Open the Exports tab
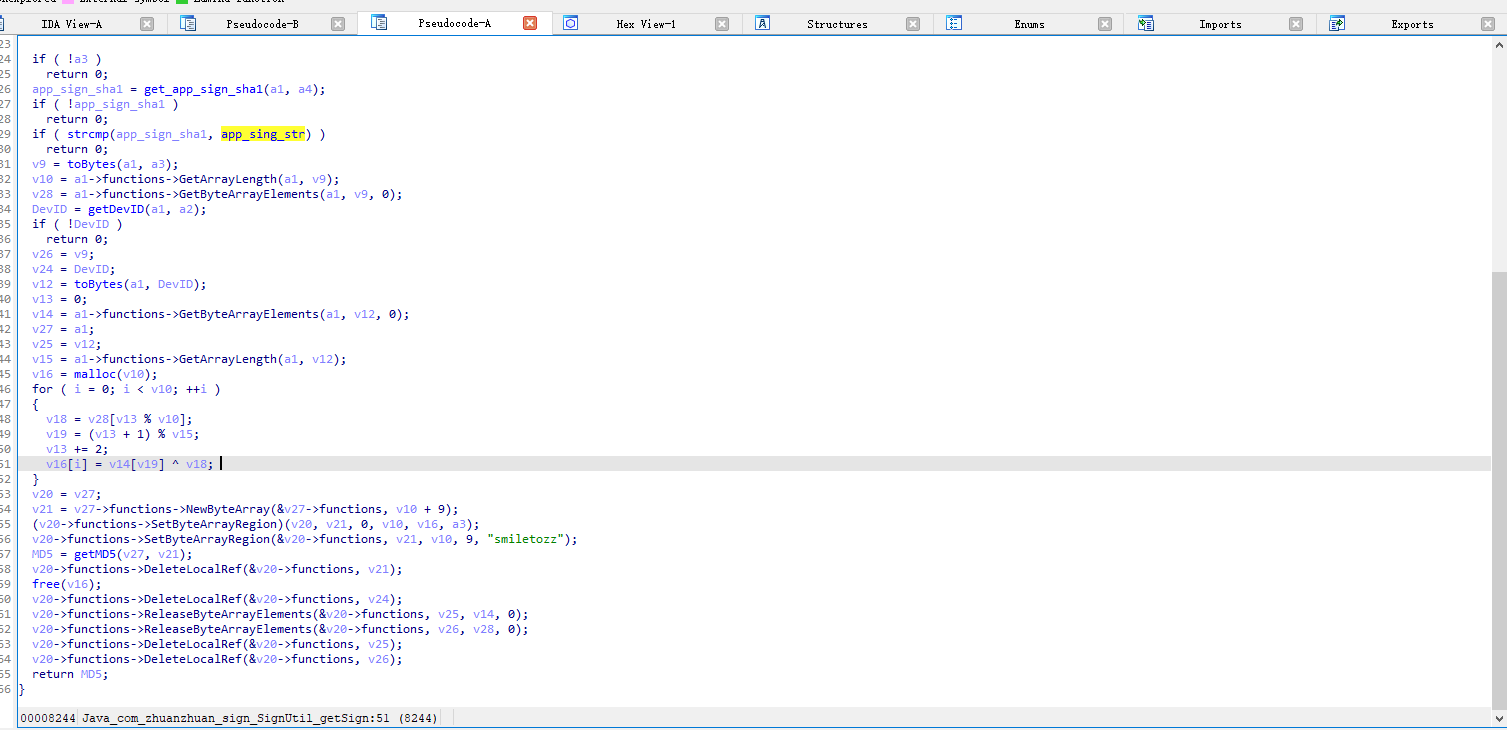 (1412, 24)
